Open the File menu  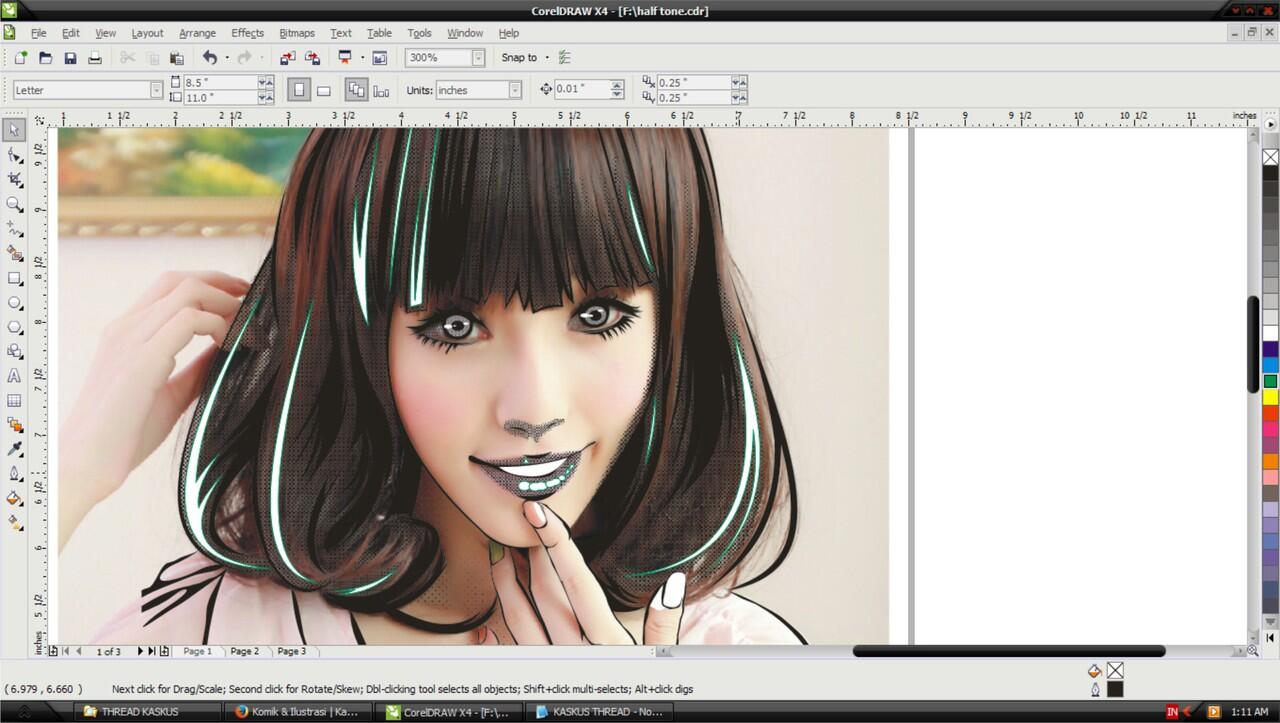[38, 33]
